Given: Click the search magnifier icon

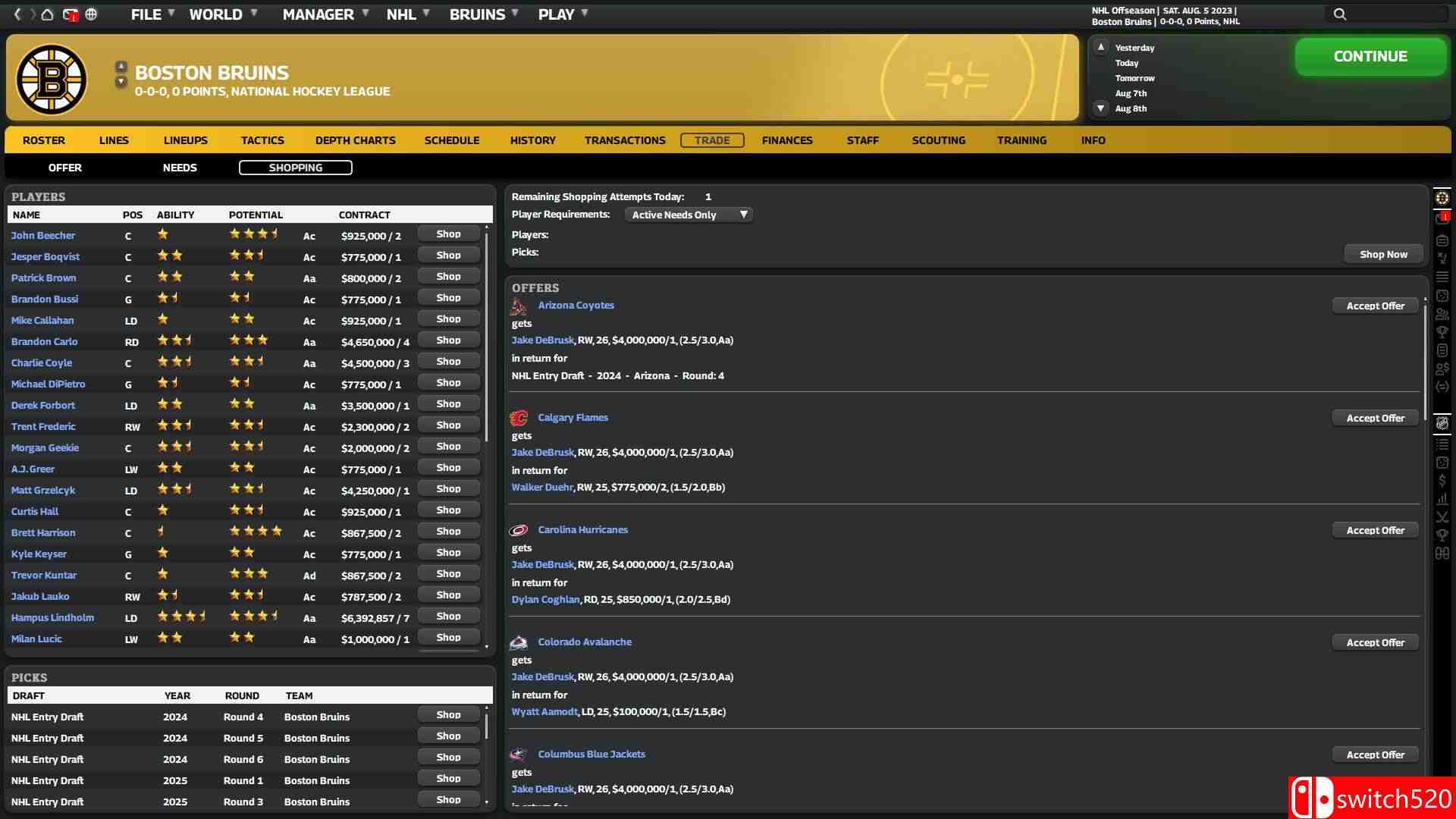Looking at the screenshot, I should 1340,14.
